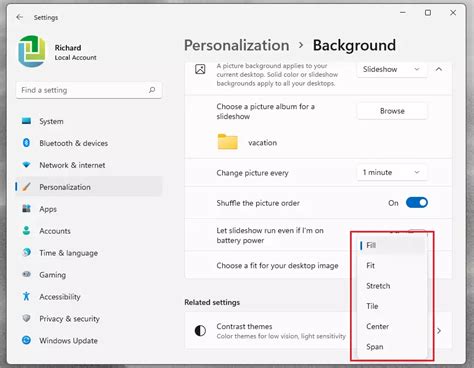Screen dimensions: 474x368
Task: Click the Network wifi icon
Action: [26, 165]
